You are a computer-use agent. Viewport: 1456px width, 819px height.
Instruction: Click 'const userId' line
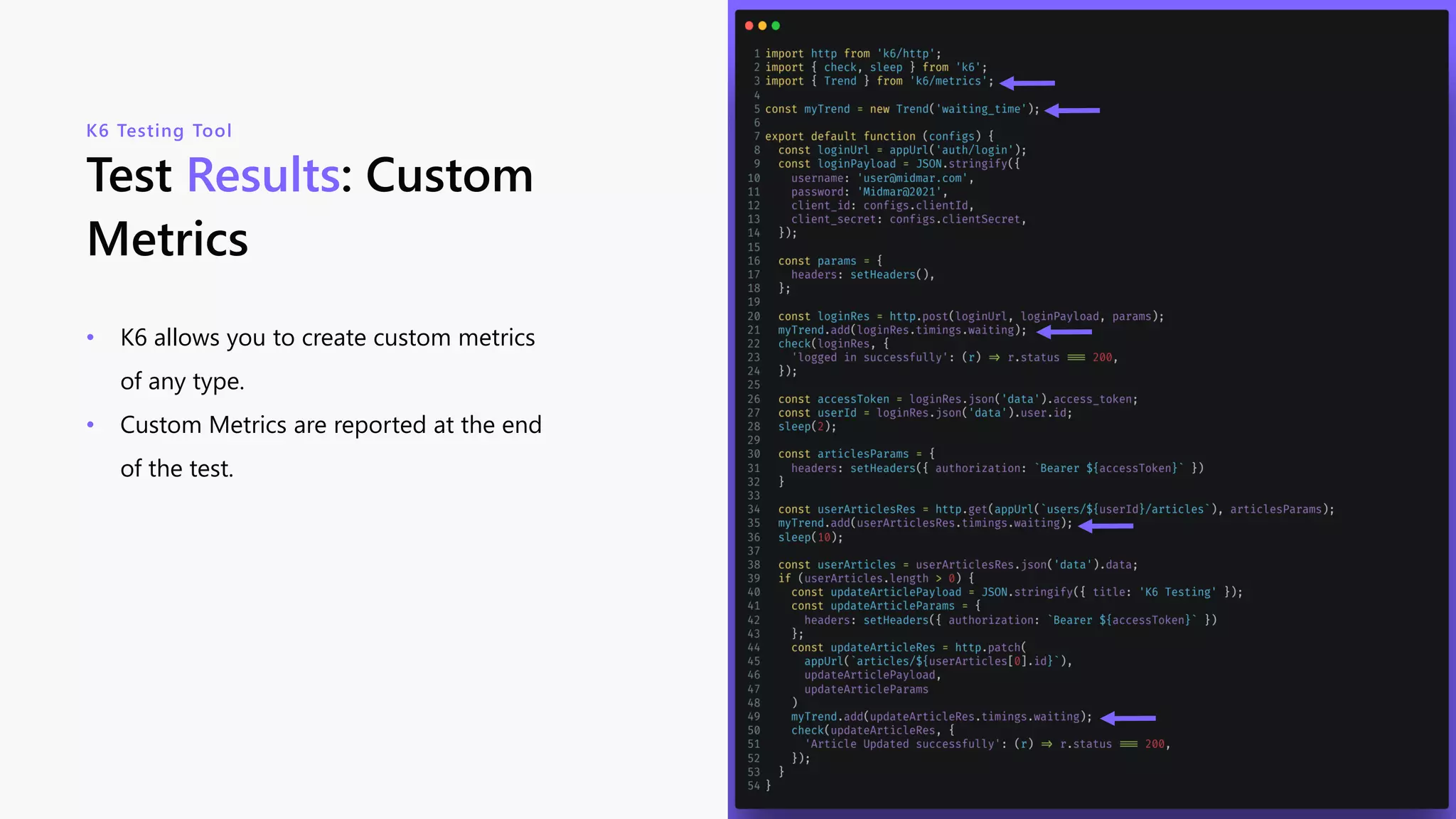pos(925,413)
